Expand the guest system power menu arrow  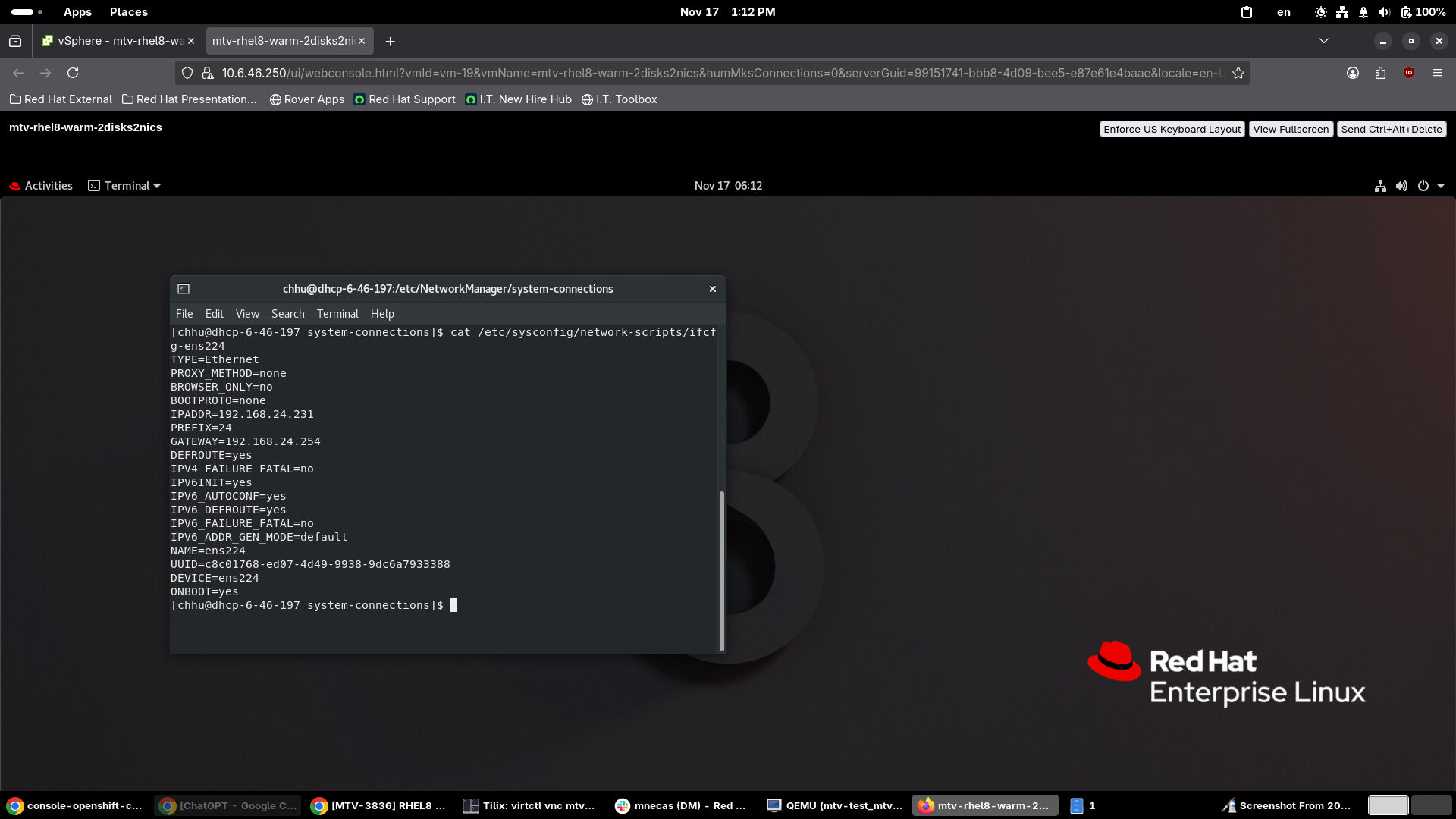[x=1441, y=186]
